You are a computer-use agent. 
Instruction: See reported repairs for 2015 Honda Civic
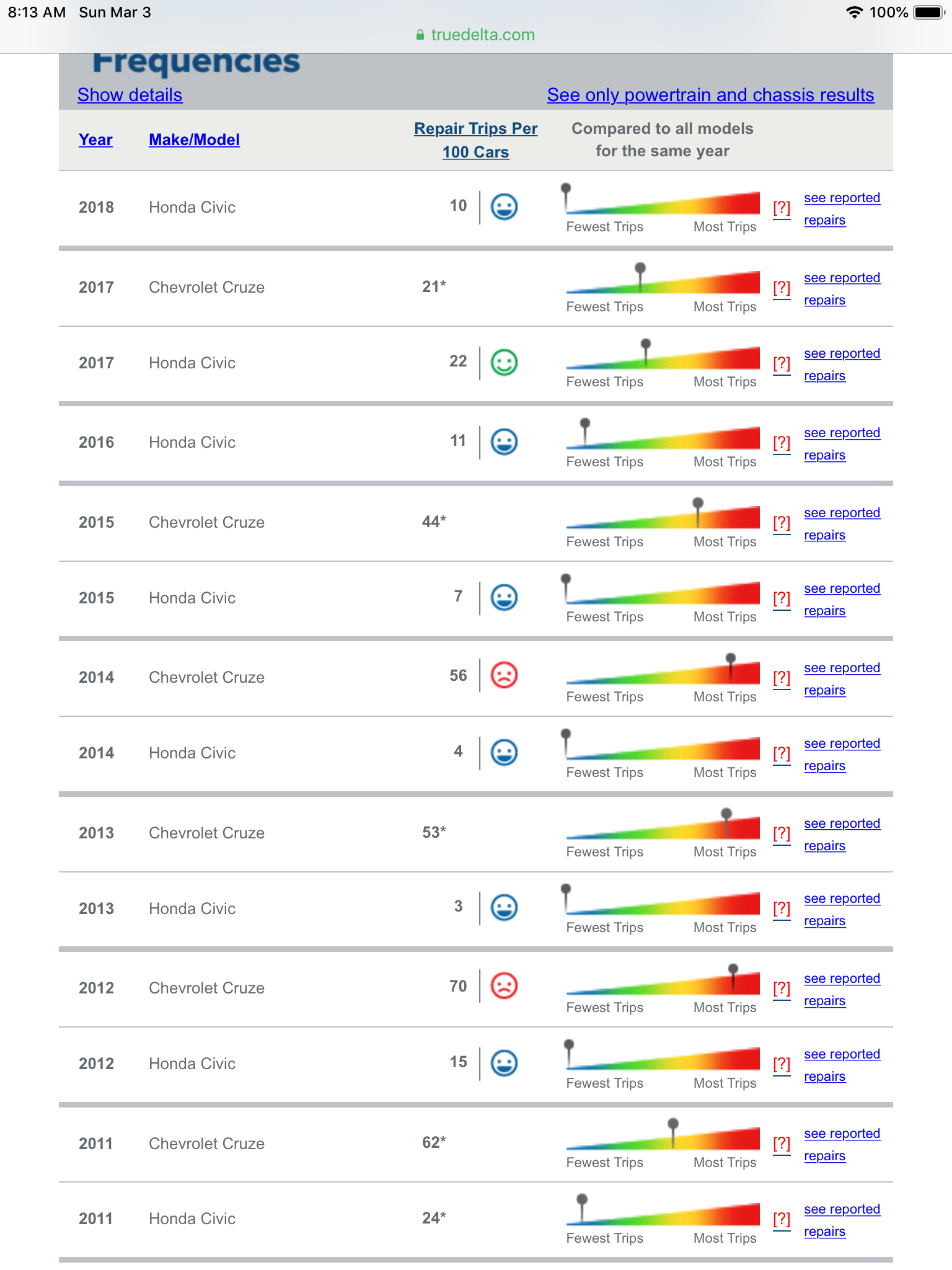842,600
